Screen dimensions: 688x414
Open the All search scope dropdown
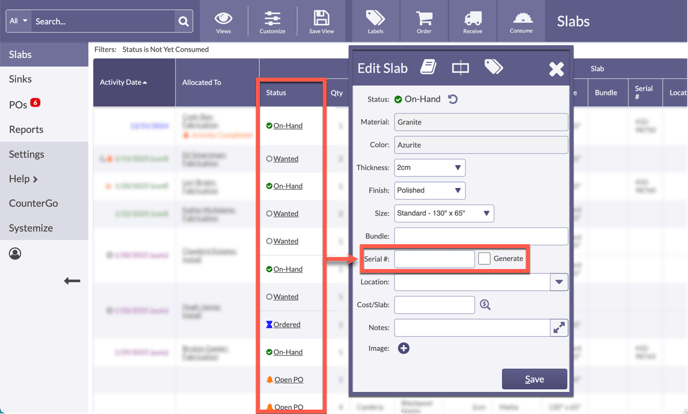18,21
